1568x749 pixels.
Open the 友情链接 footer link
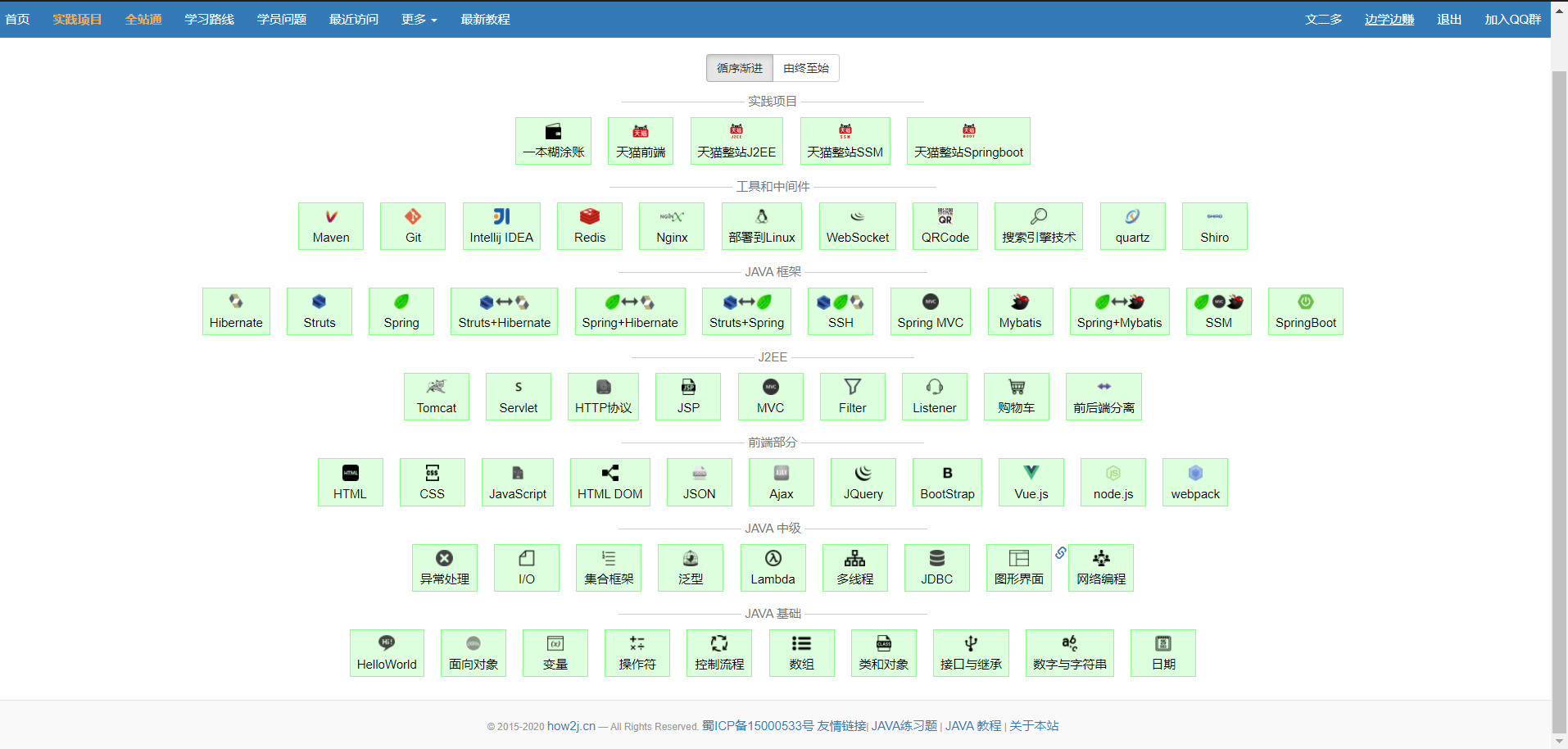841,726
